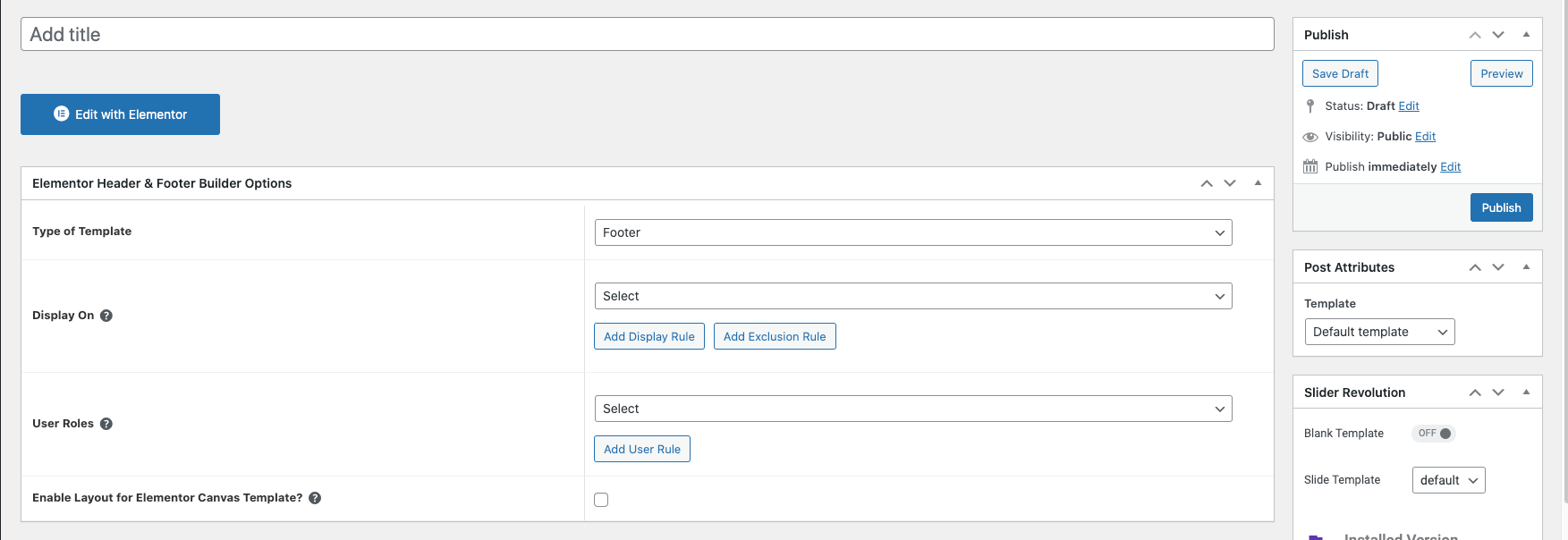Edit the Visibility setting link

[x=1425, y=137]
